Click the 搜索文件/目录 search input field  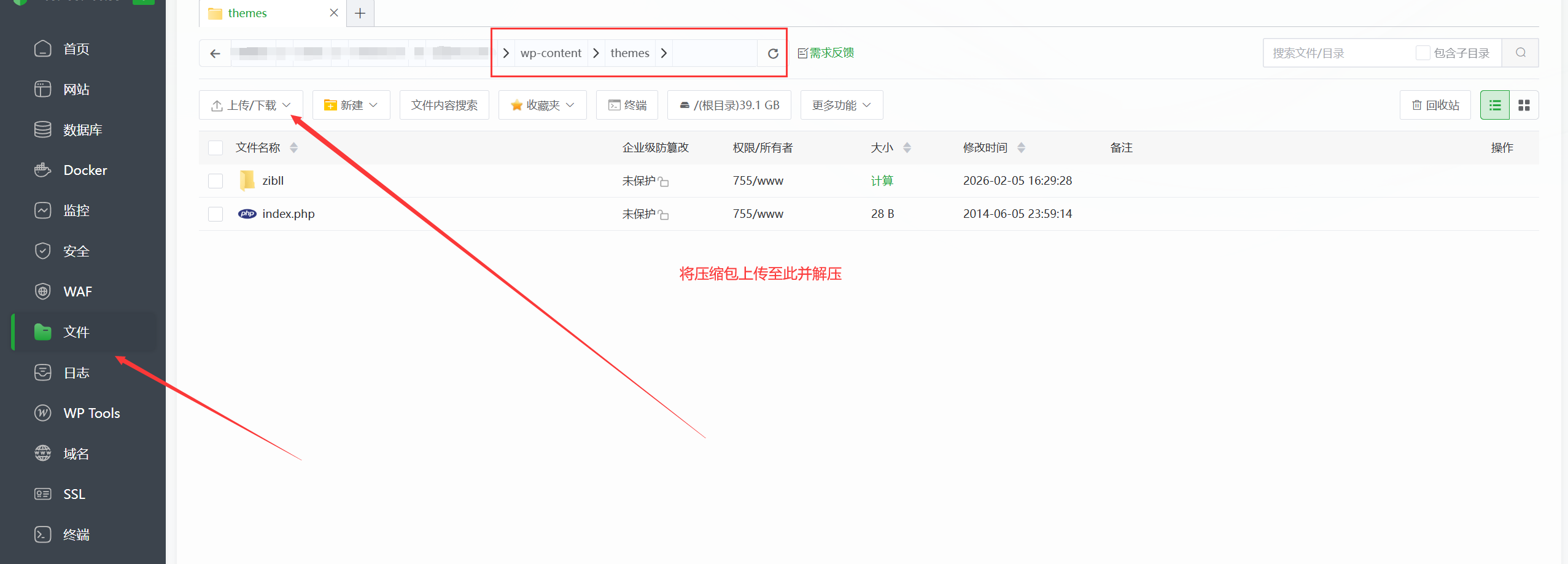coord(1338,53)
